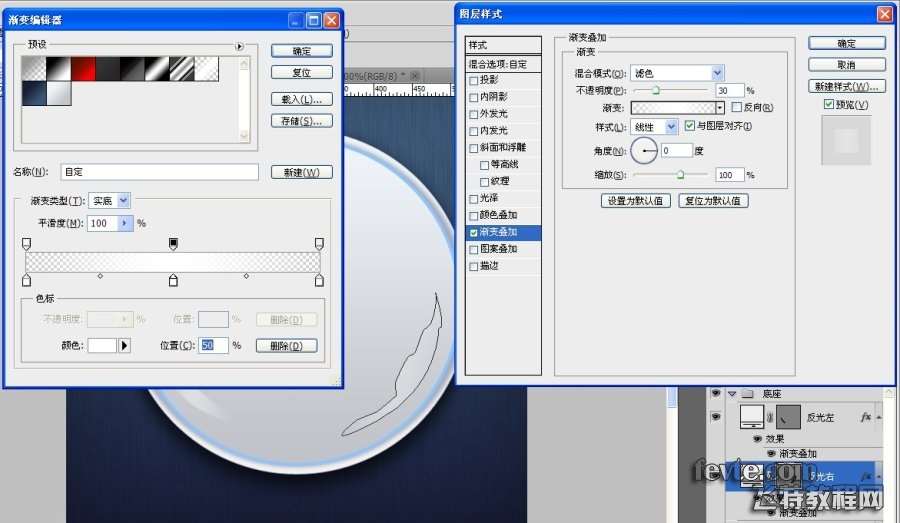
Task: Enable the 描边 checkbox
Action: (x=474, y=266)
